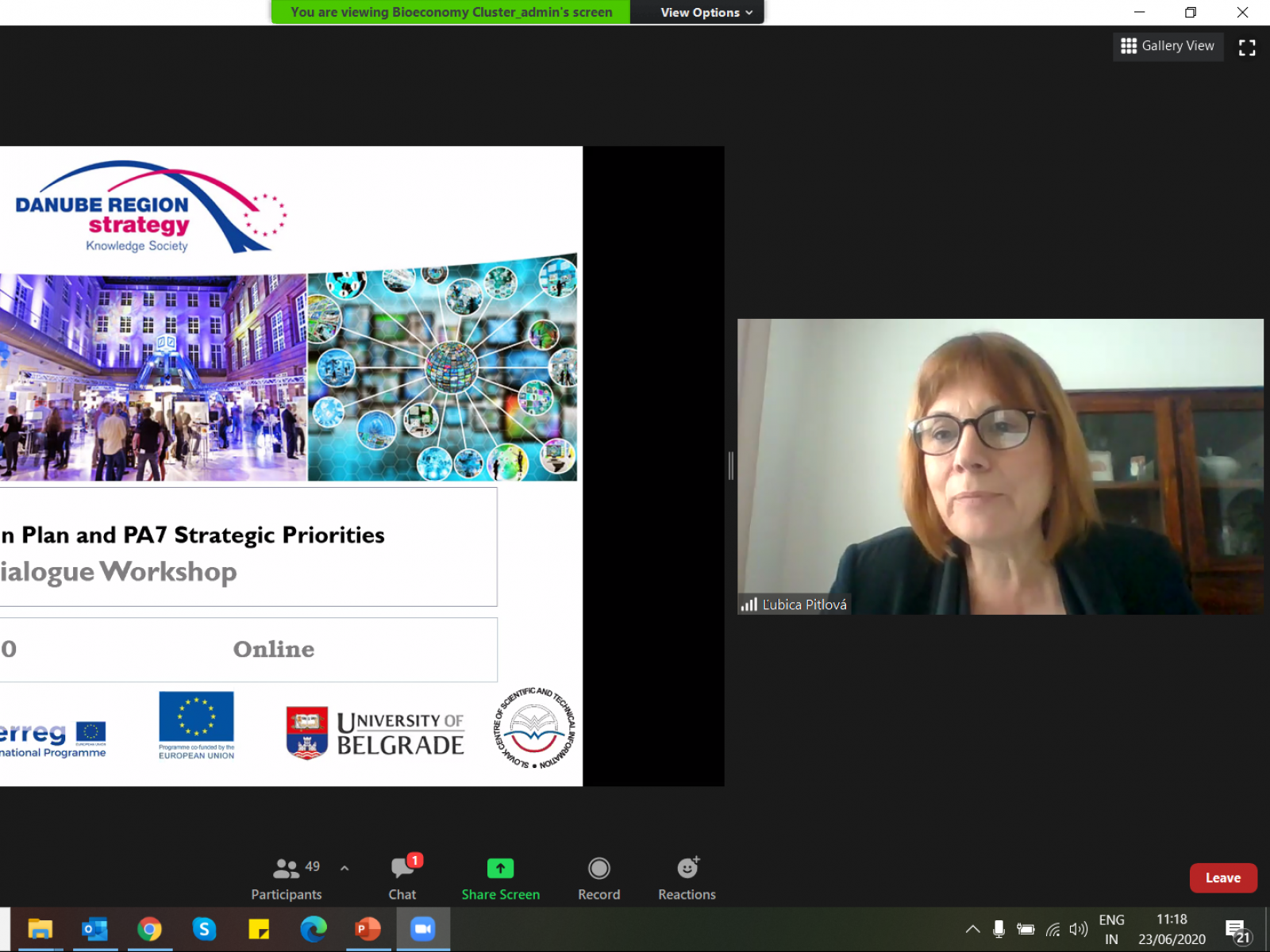
Task: Leave the meeting
Action: pyautogui.click(x=1222, y=877)
